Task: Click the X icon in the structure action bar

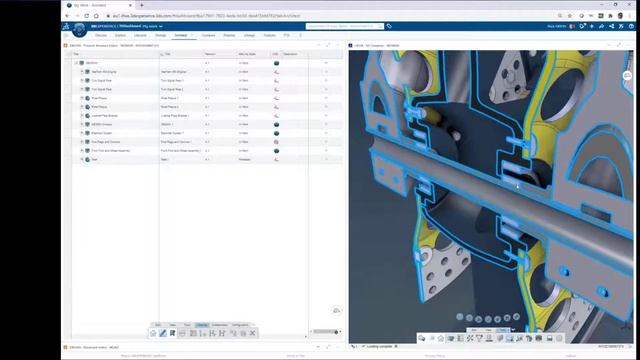Action: (x=253, y=333)
